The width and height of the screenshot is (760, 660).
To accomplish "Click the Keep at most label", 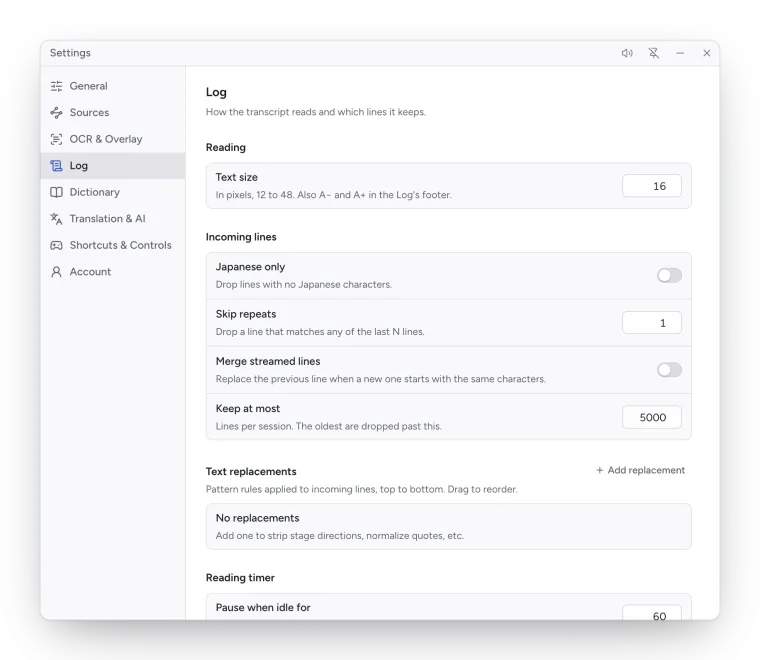I will tap(248, 409).
